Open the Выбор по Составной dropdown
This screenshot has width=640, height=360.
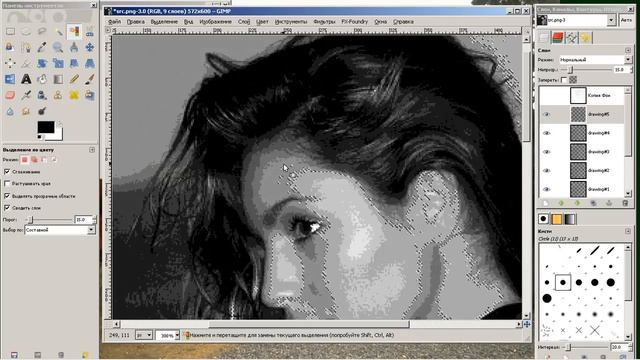[60, 230]
